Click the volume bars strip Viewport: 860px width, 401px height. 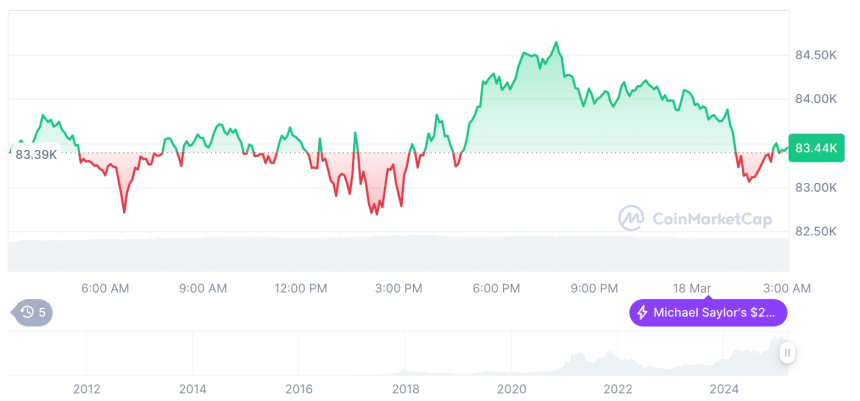tap(399, 253)
